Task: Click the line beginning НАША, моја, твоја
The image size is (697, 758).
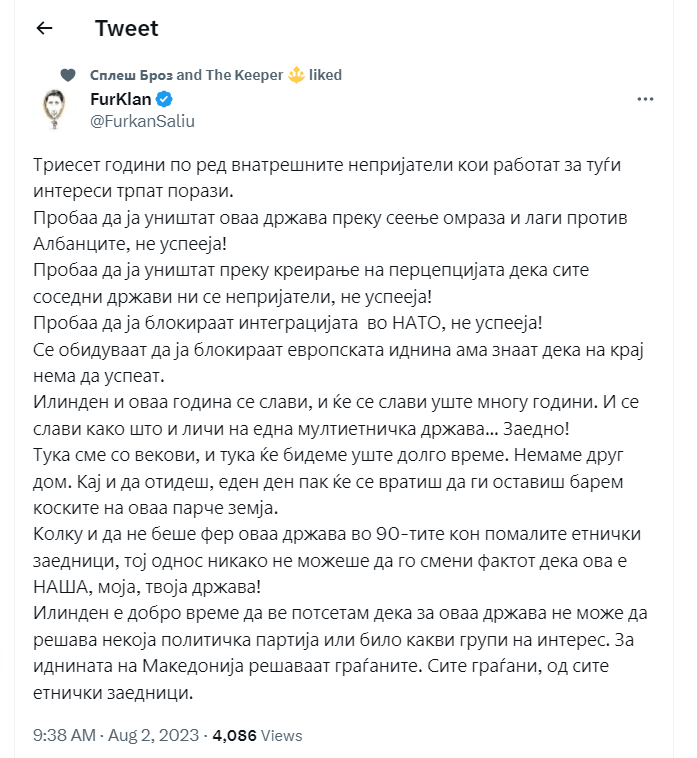Action: 147,587
